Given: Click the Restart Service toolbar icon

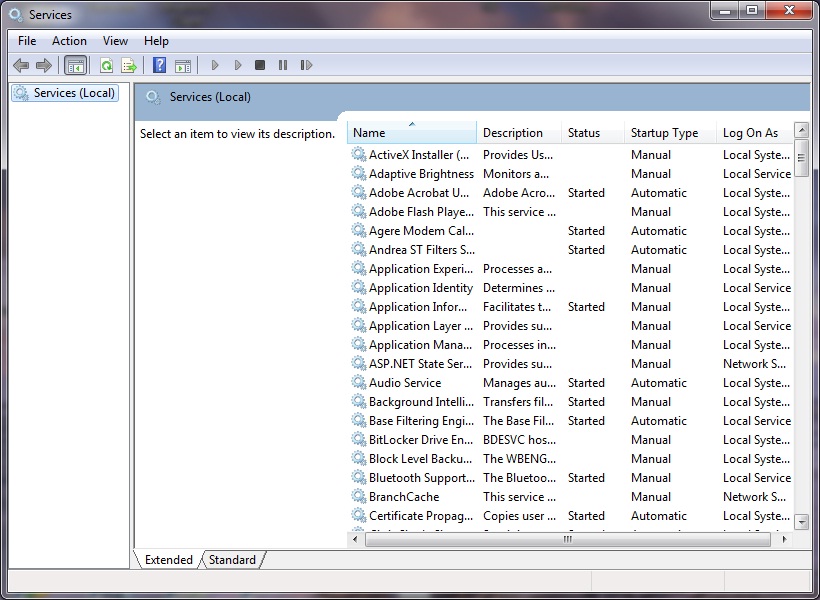Looking at the screenshot, I should point(306,66).
